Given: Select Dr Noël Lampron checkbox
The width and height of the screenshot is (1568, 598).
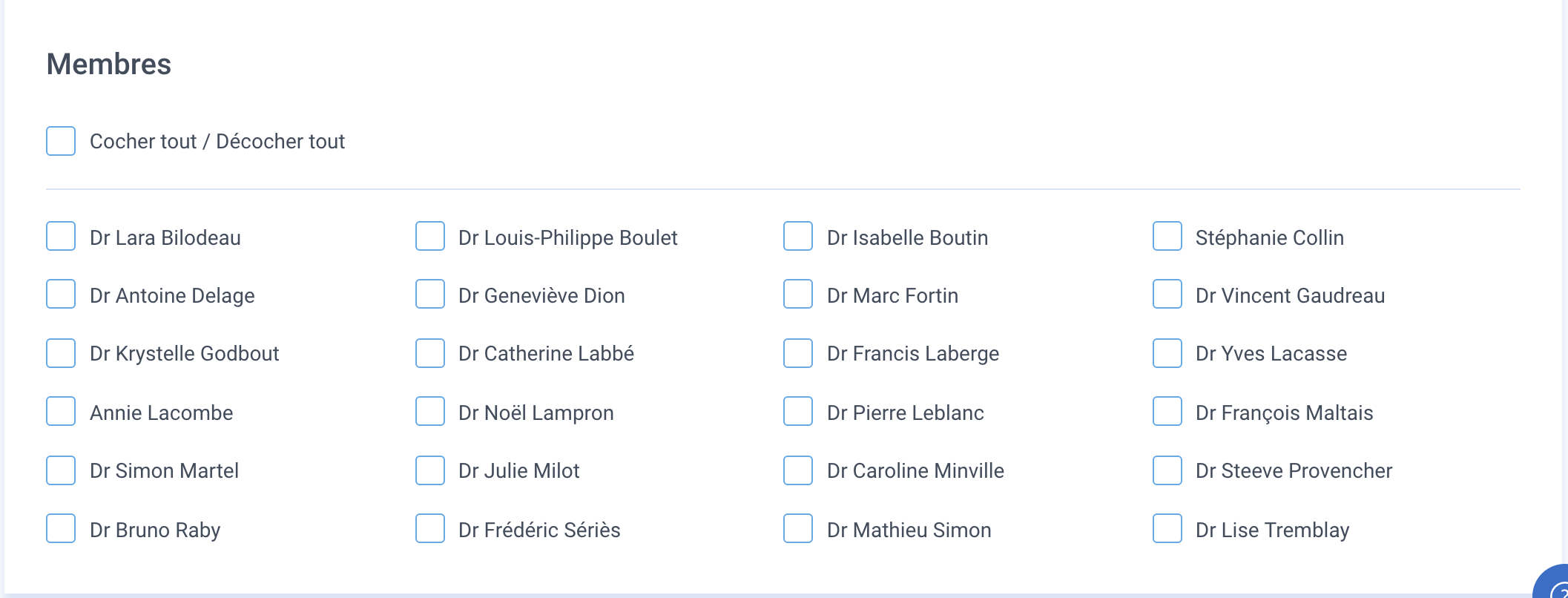Looking at the screenshot, I should pos(430,411).
